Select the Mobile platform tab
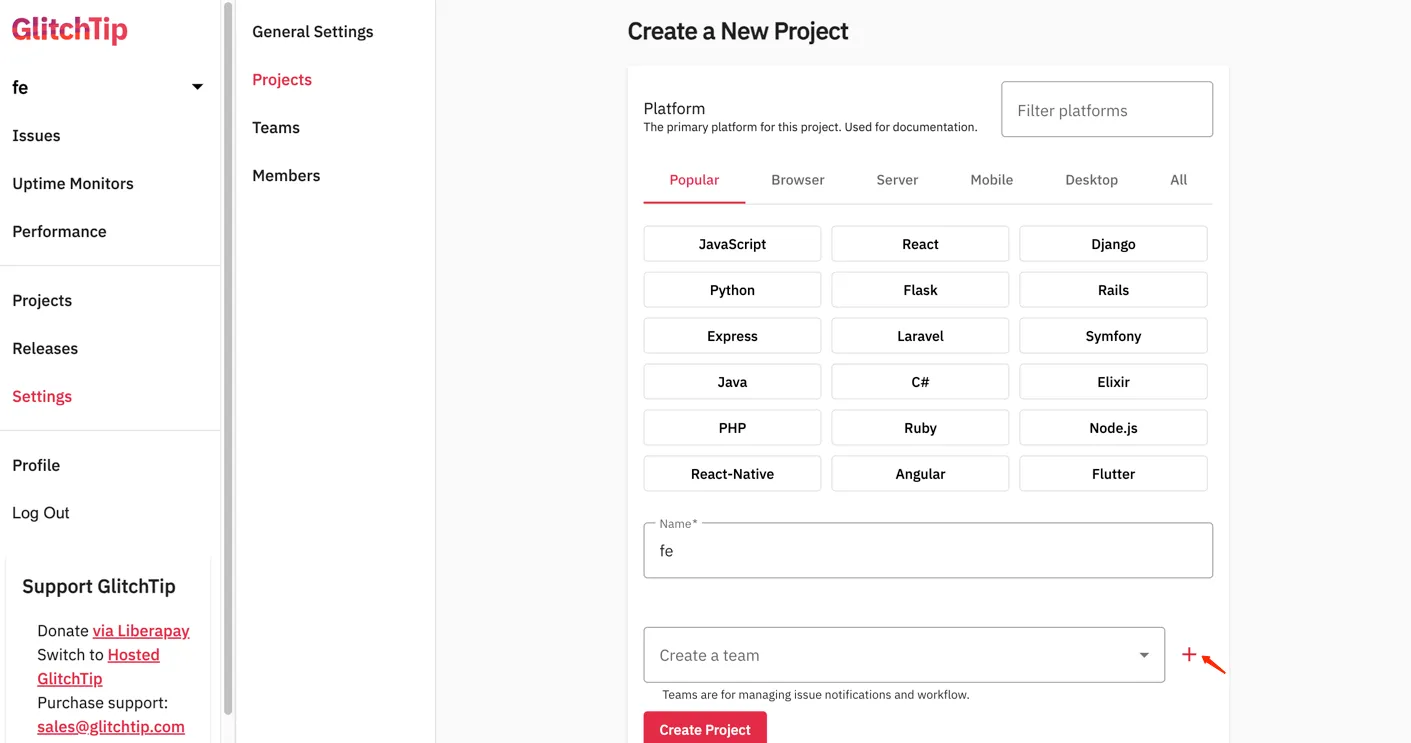Viewport: 1411px width, 743px height. (991, 180)
